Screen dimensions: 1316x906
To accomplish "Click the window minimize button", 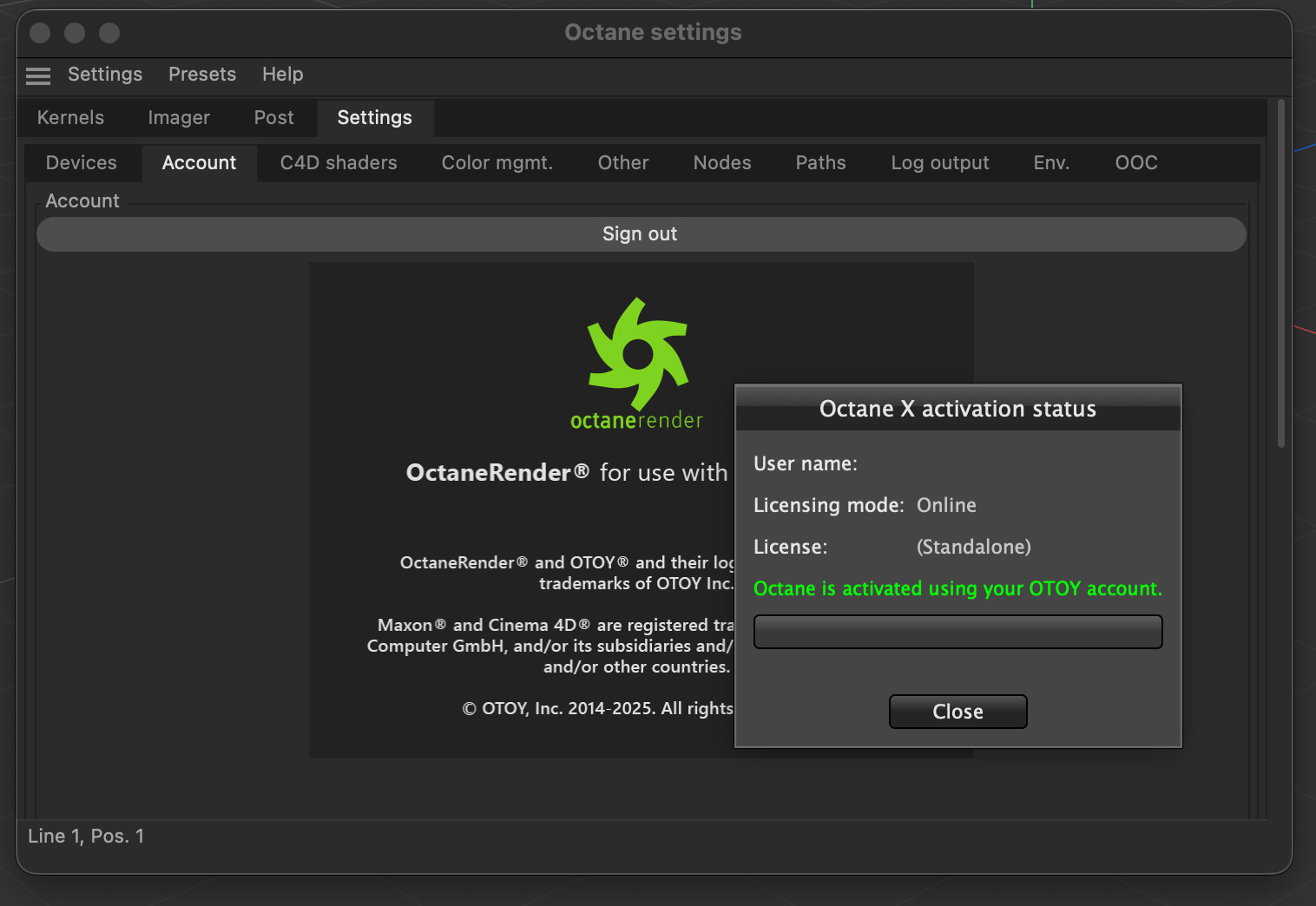I will (x=75, y=33).
